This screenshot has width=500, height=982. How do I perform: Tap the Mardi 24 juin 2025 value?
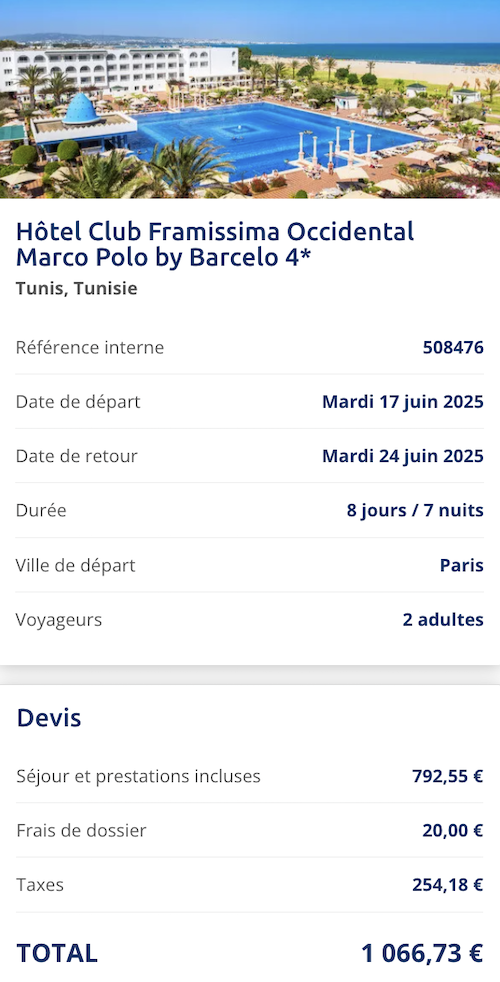pyautogui.click(x=403, y=456)
